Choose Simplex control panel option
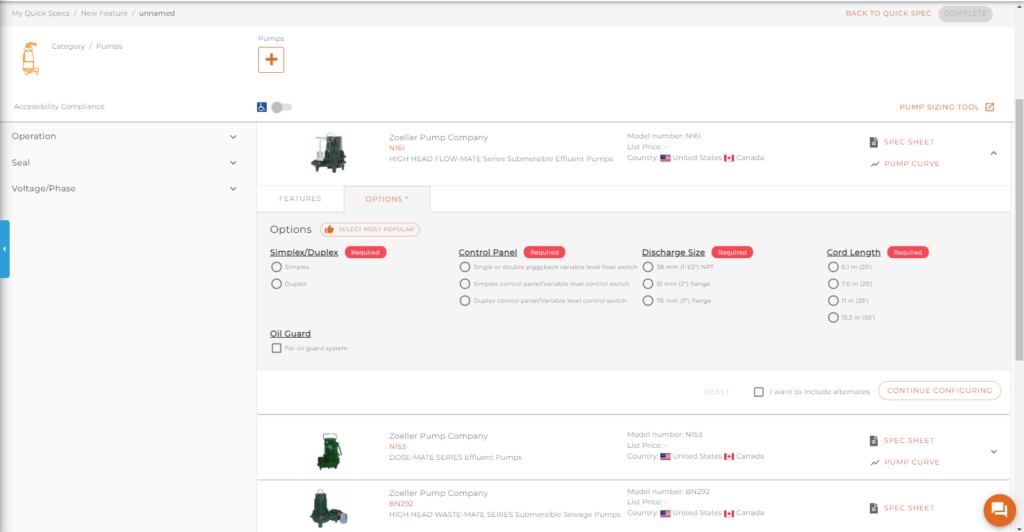This screenshot has height=532, width=1024. coord(464,284)
